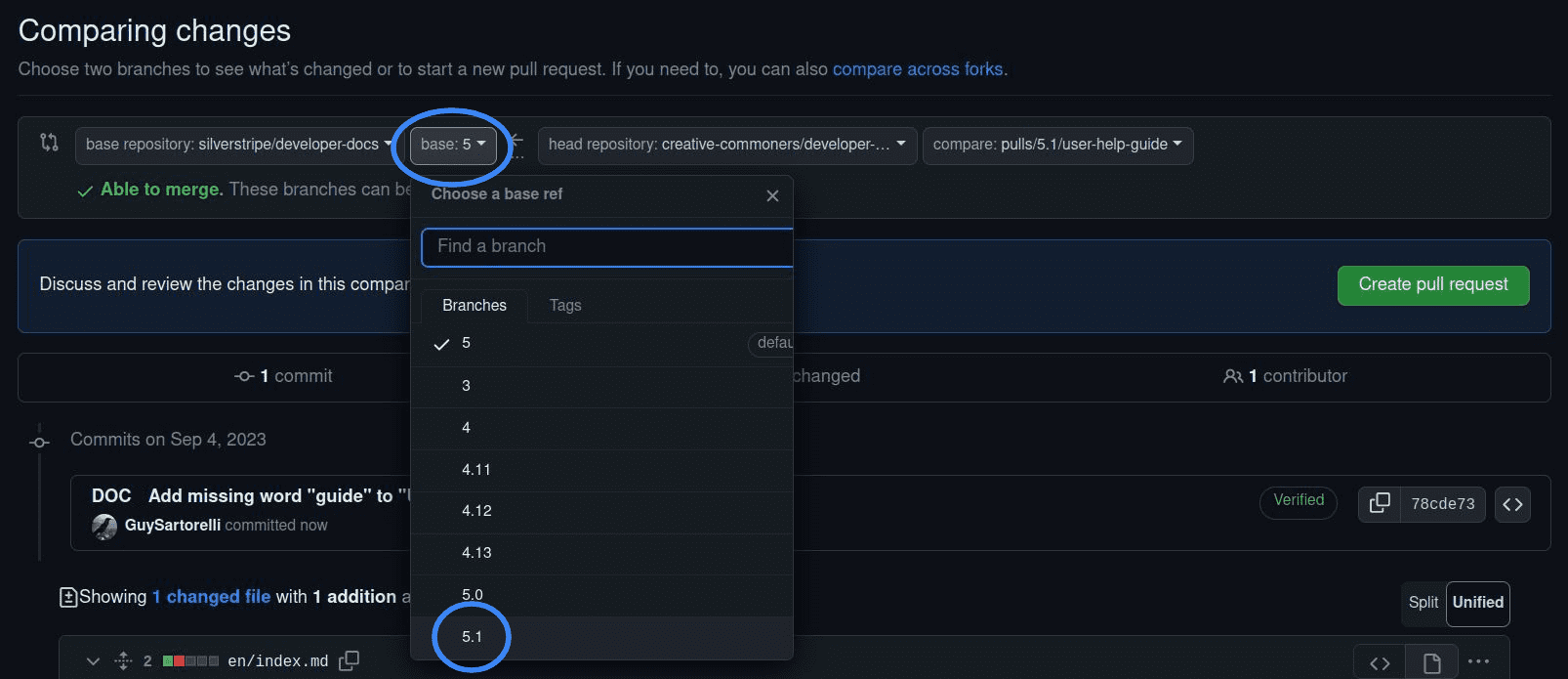The height and width of the screenshot is (679, 1568).
Task: Browse repository at commit 78cde73 icon
Action: 1512,504
